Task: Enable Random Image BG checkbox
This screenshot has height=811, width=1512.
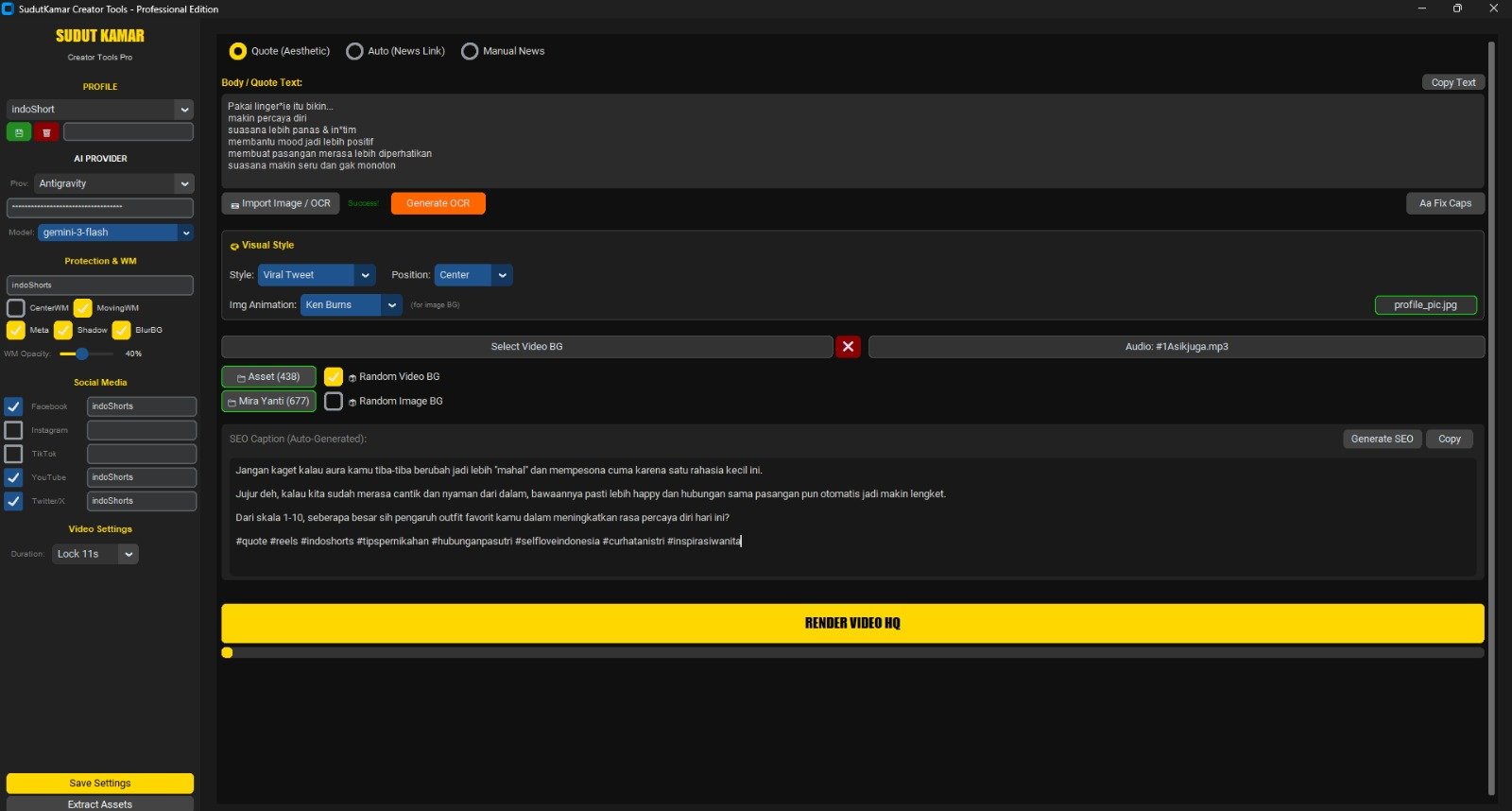Action: (334, 401)
